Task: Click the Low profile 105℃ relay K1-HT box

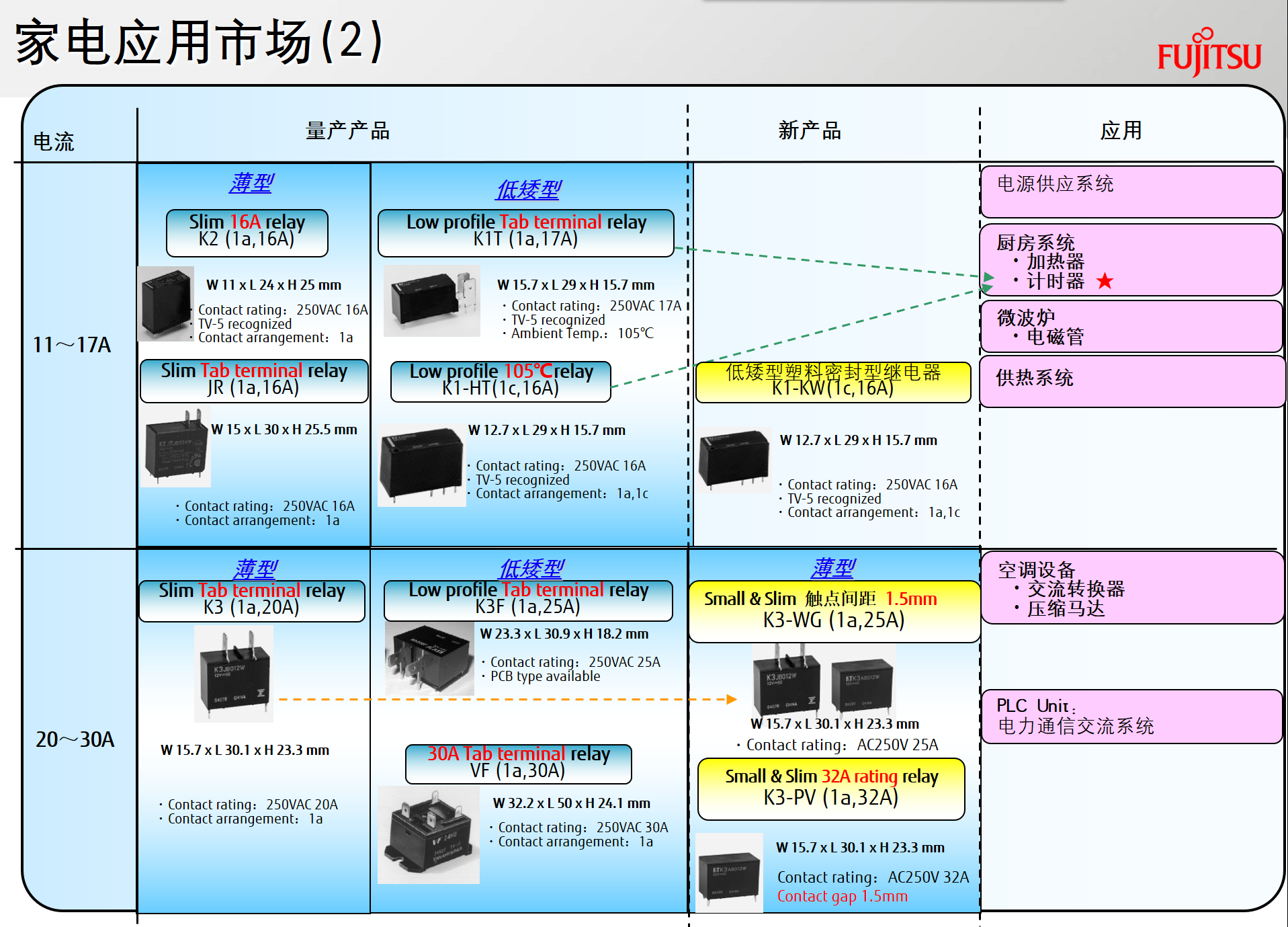Action: tap(501, 381)
